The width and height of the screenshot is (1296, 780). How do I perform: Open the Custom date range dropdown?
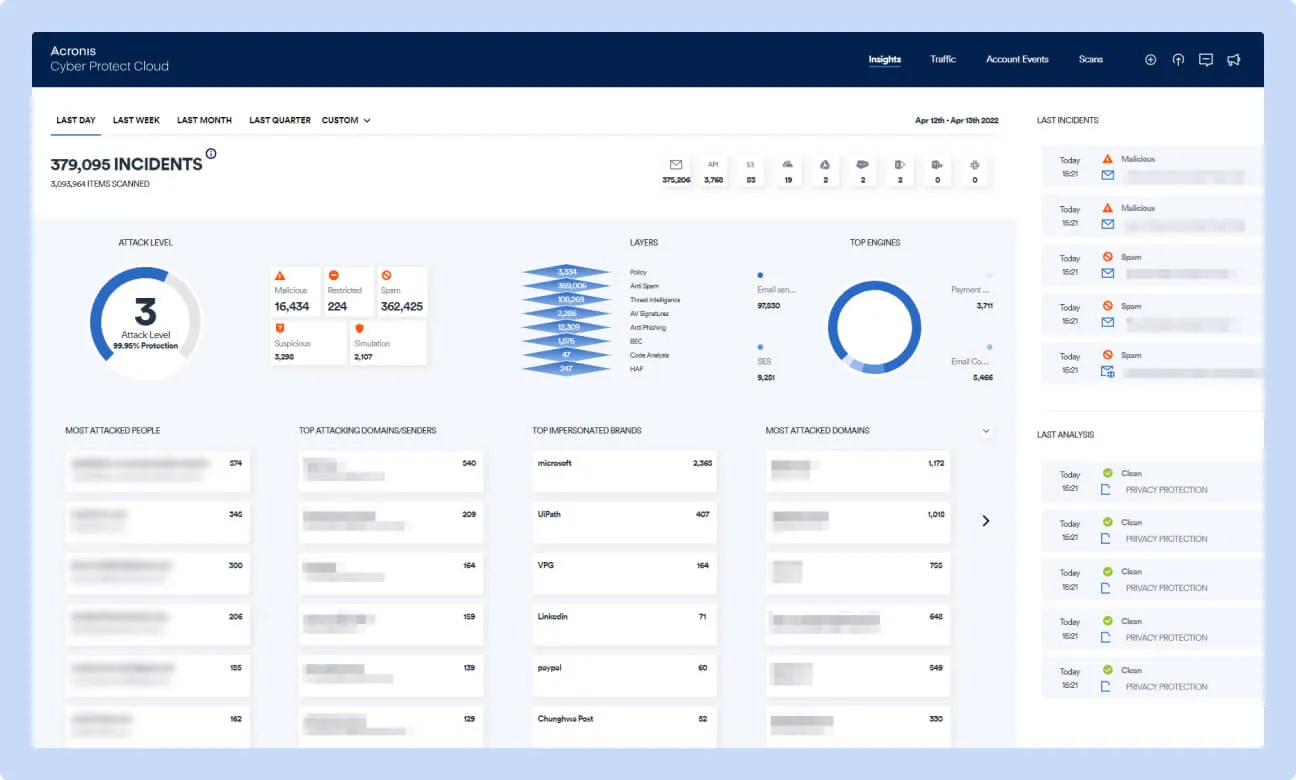pos(346,120)
